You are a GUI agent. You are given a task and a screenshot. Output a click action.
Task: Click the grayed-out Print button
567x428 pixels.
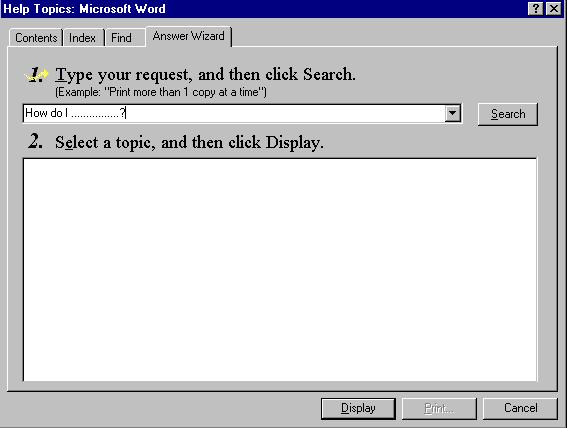tap(439, 408)
